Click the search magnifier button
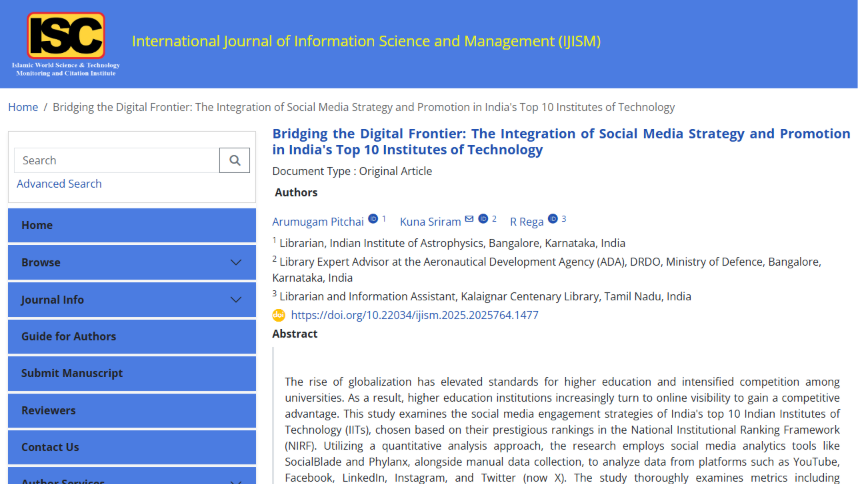Image resolution: width=858 pixels, height=484 pixels. 234,160
